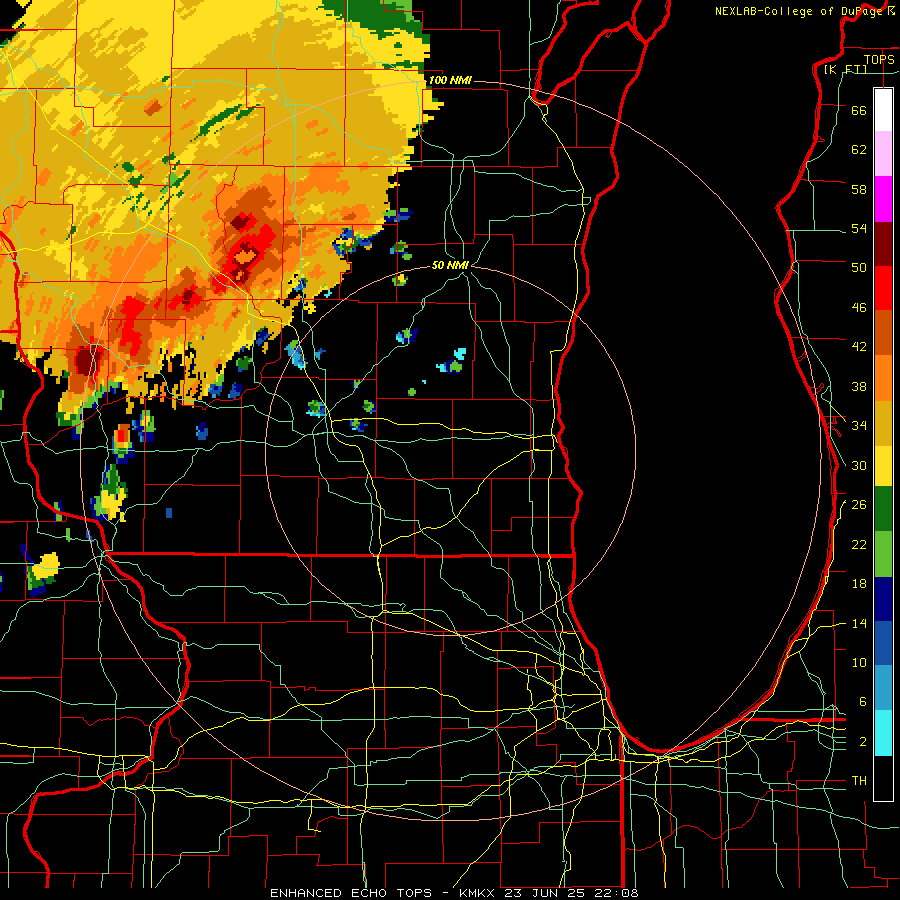Click the KMKX radar site identifier
The height and width of the screenshot is (900, 900).
coord(479,893)
